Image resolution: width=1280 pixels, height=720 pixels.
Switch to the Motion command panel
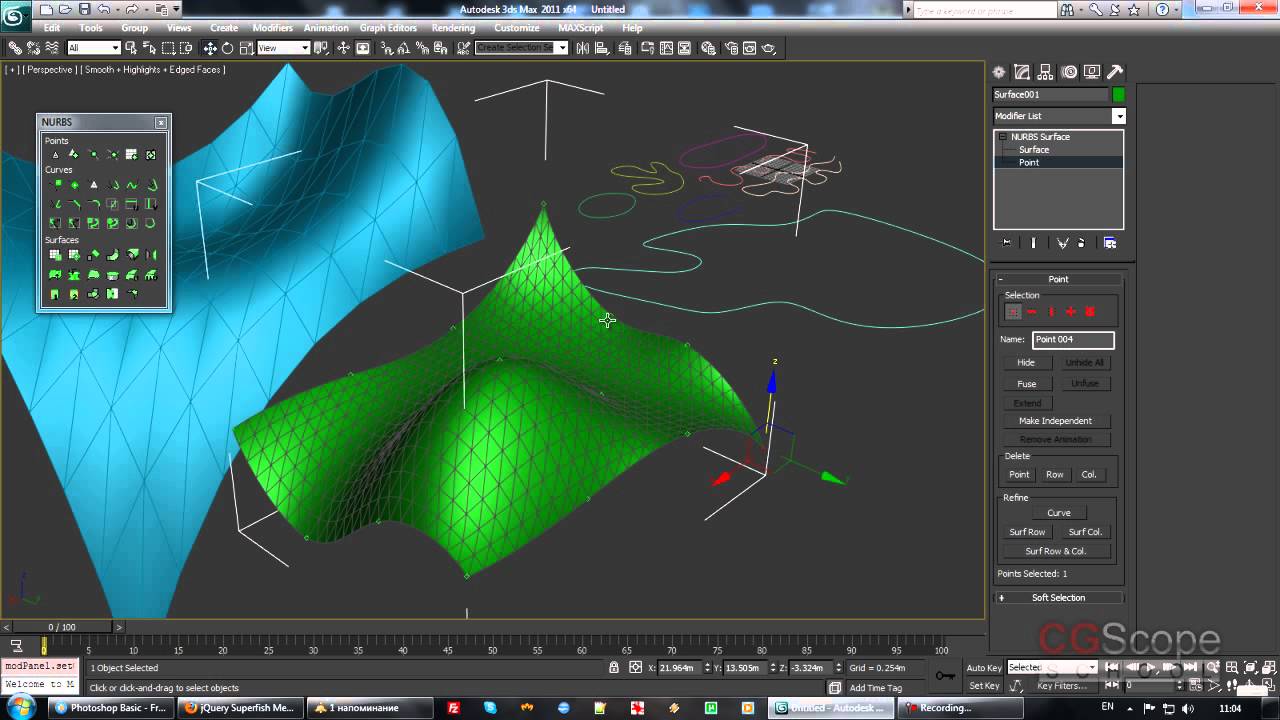[x=1069, y=72]
